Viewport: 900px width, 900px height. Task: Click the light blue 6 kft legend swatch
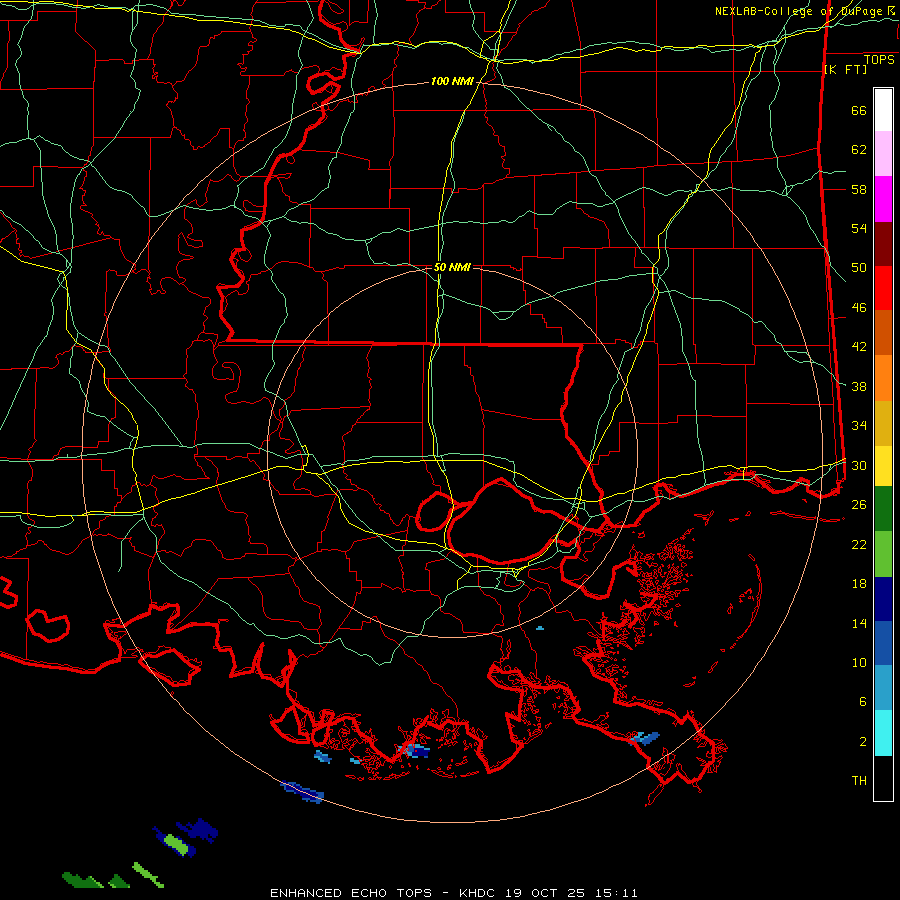pos(883,688)
